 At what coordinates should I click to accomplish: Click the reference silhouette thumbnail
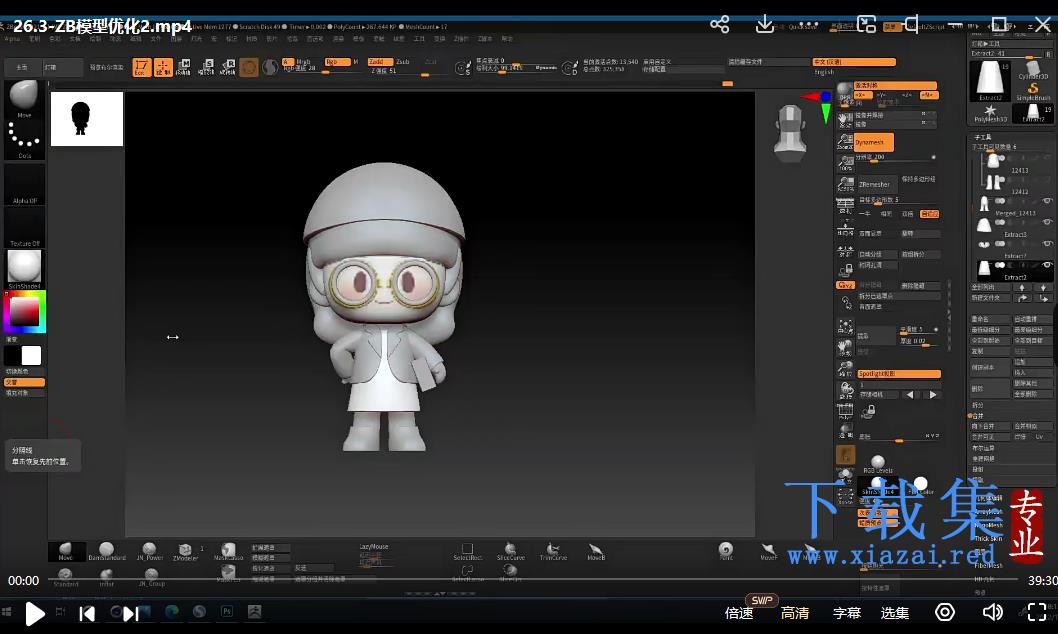point(87,119)
